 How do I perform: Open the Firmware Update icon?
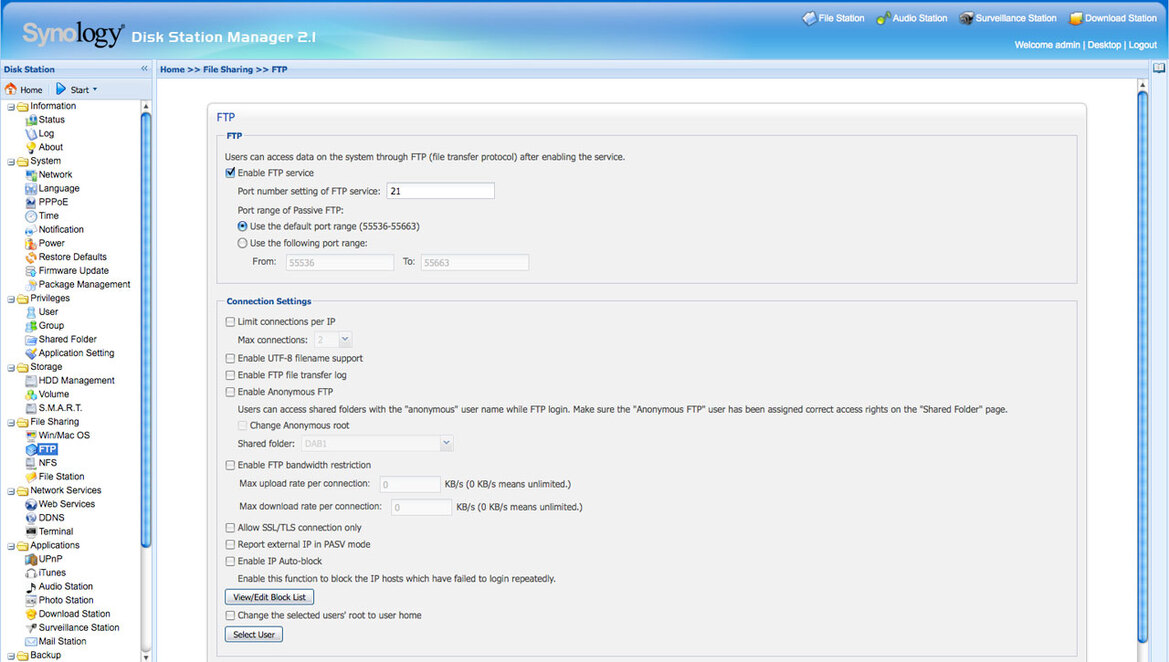[x=31, y=271]
